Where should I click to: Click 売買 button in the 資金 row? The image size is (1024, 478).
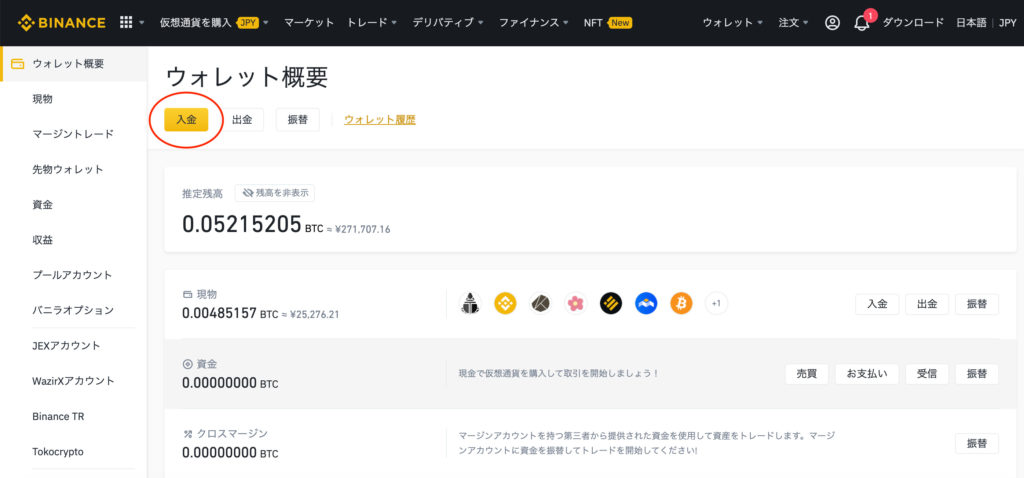(807, 374)
